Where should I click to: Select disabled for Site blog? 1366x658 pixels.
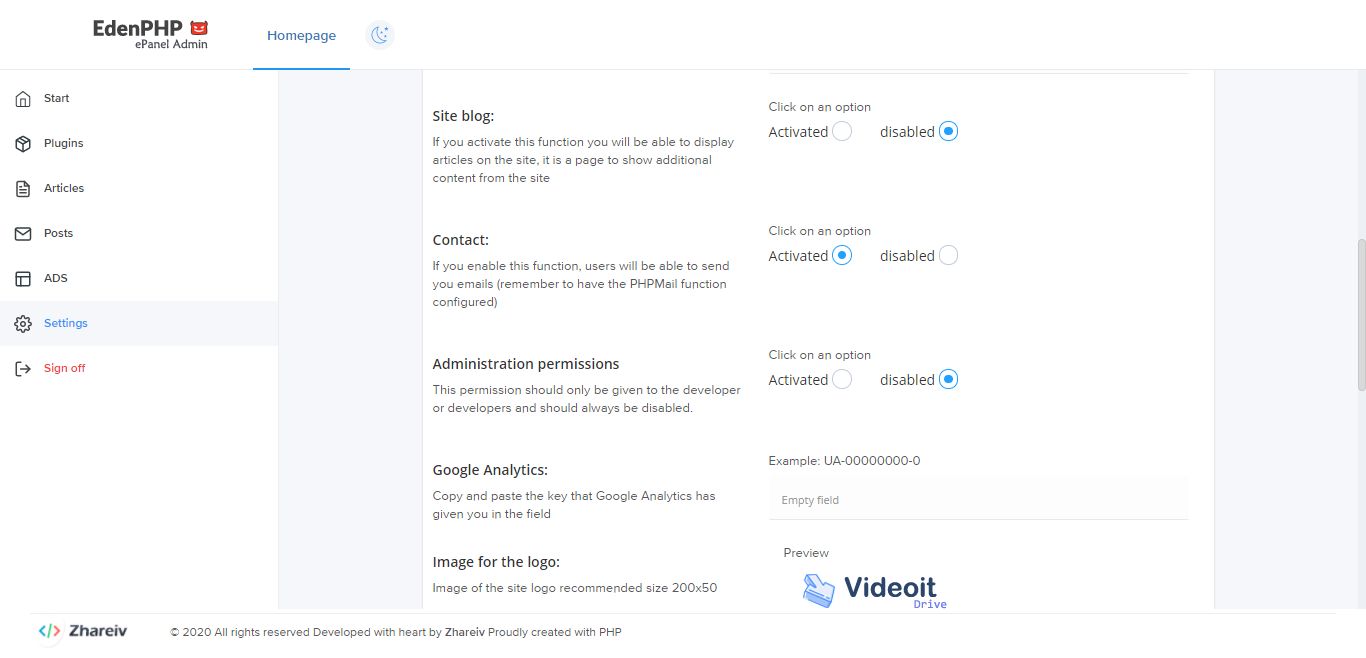point(948,132)
